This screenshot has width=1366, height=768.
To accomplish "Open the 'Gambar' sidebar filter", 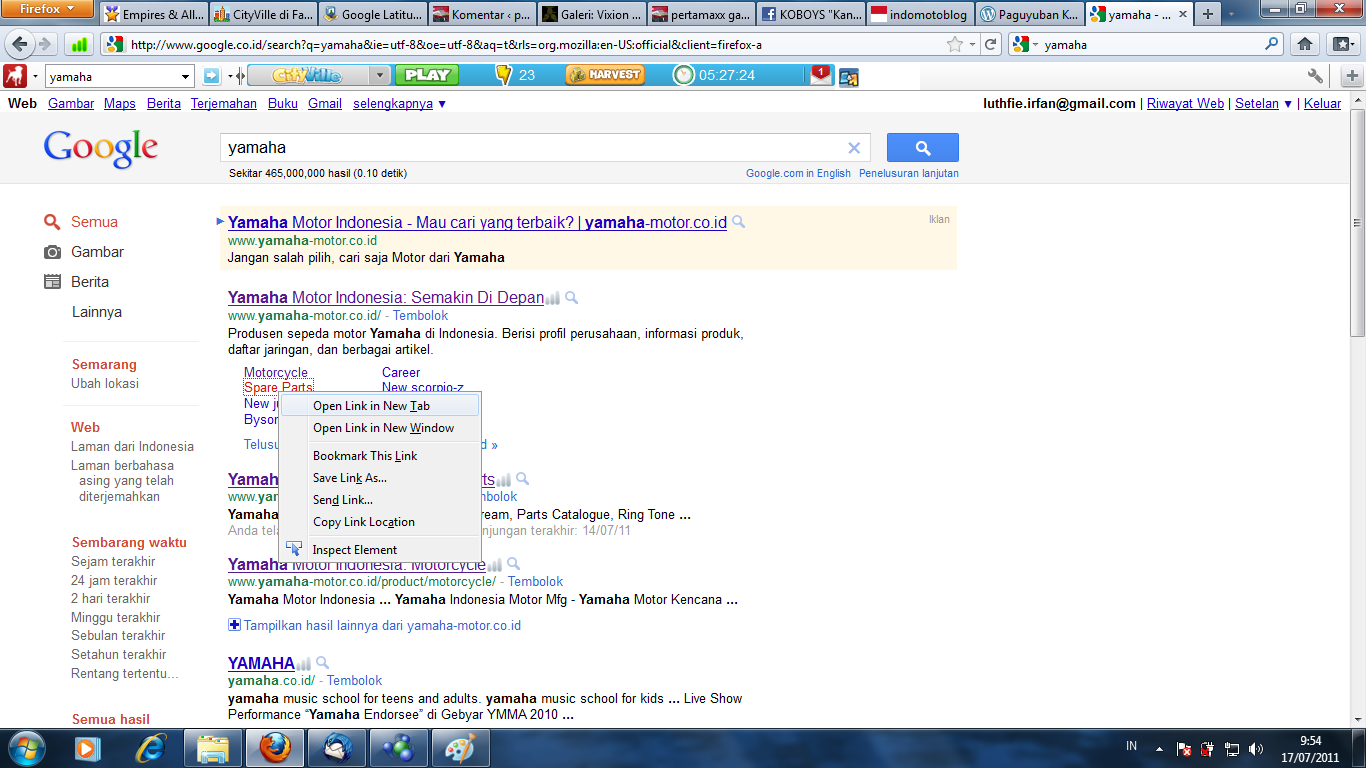I will tap(97, 252).
